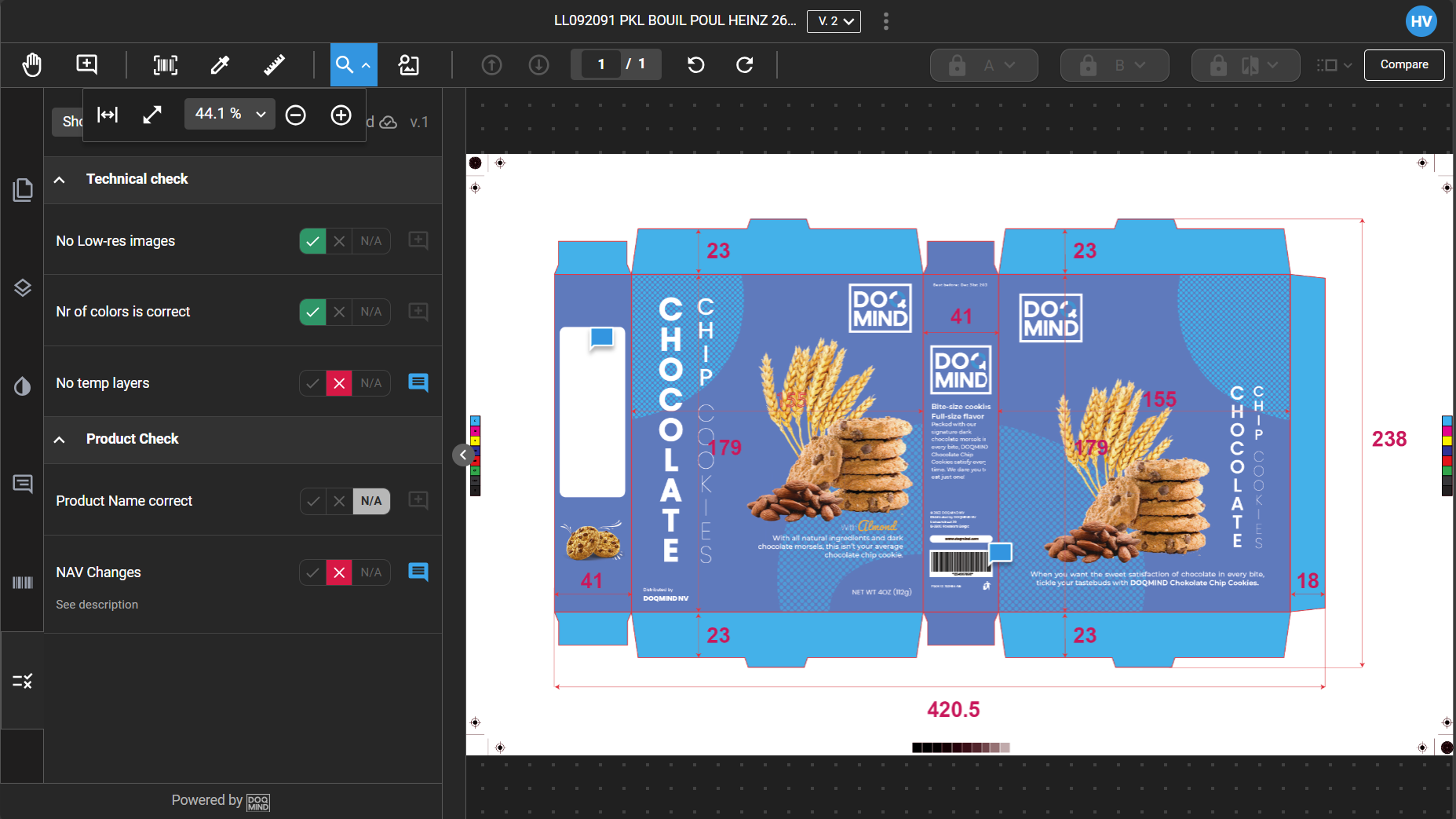1456x819 pixels.
Task: Collapse the Technical check section
Action: click(x=60, y=179)
